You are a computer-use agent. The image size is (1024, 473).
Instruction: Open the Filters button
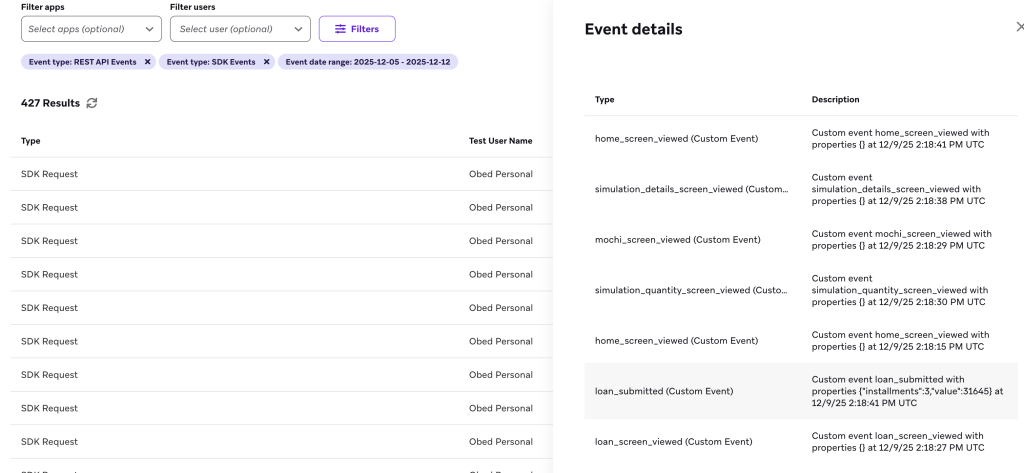click(x=356, y=29)
